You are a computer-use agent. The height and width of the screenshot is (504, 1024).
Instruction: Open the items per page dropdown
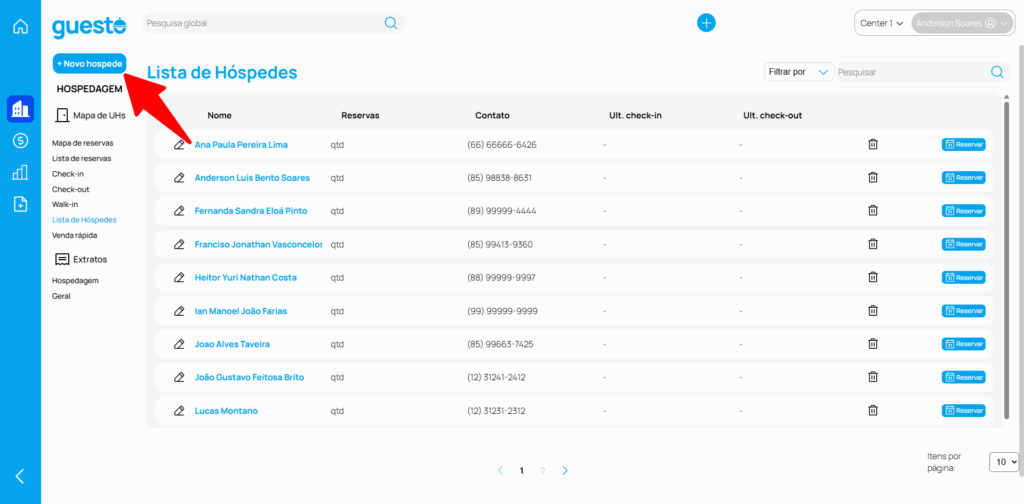tap(1003, 462)
